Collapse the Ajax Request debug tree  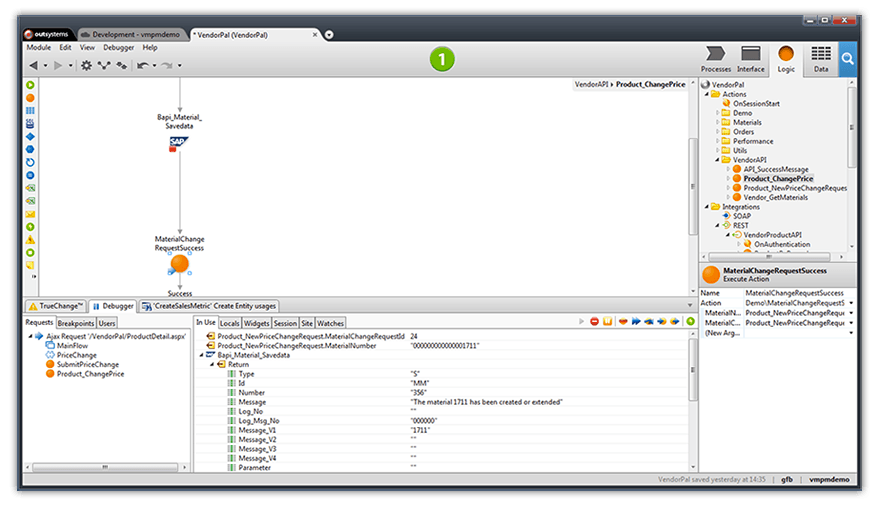tap(30, 336)
